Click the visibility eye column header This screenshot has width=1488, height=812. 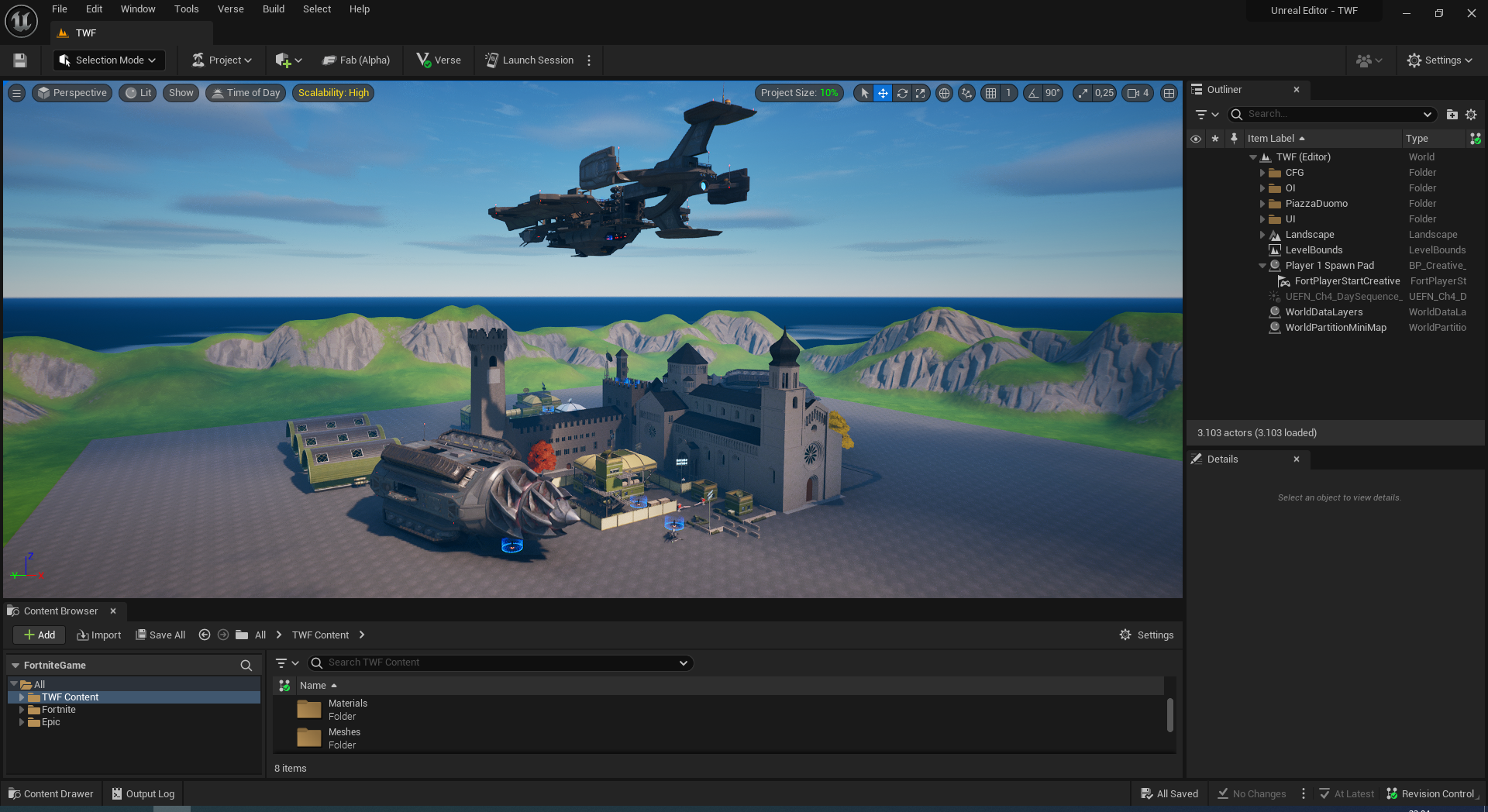pyautogui.click(x=1196, y=139)
